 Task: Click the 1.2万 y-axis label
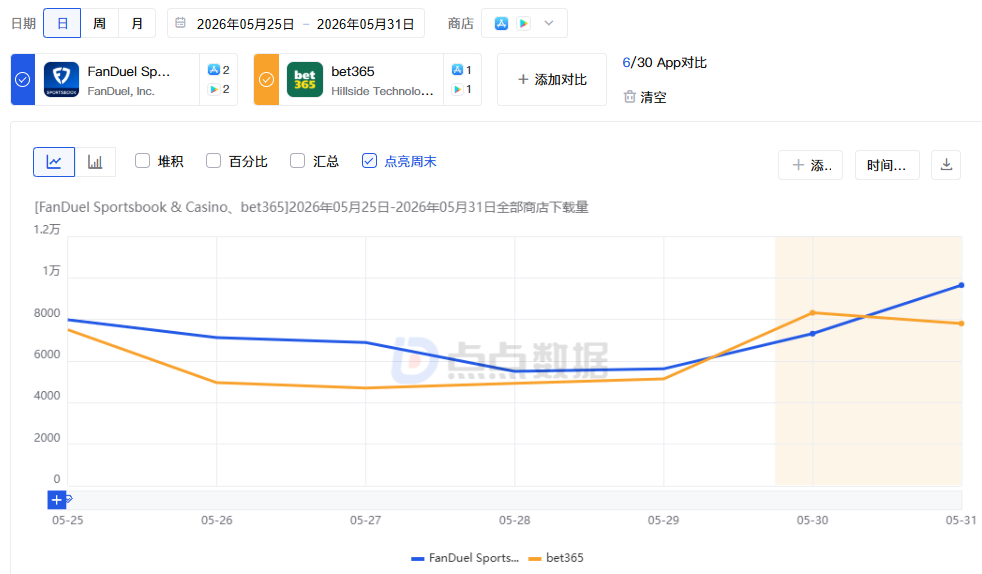47,230
